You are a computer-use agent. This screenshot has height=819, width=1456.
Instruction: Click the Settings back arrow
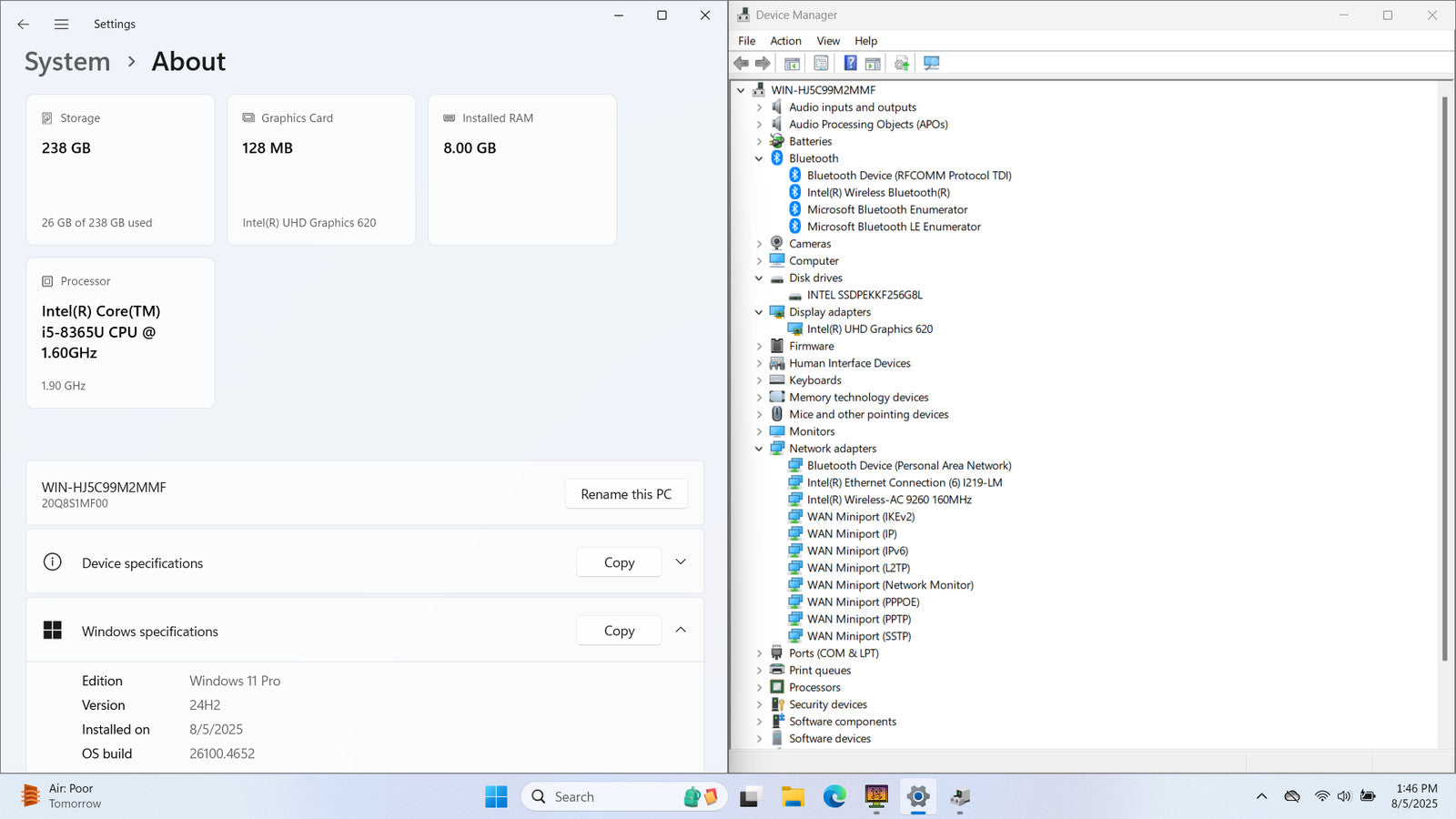click(24, 25)
